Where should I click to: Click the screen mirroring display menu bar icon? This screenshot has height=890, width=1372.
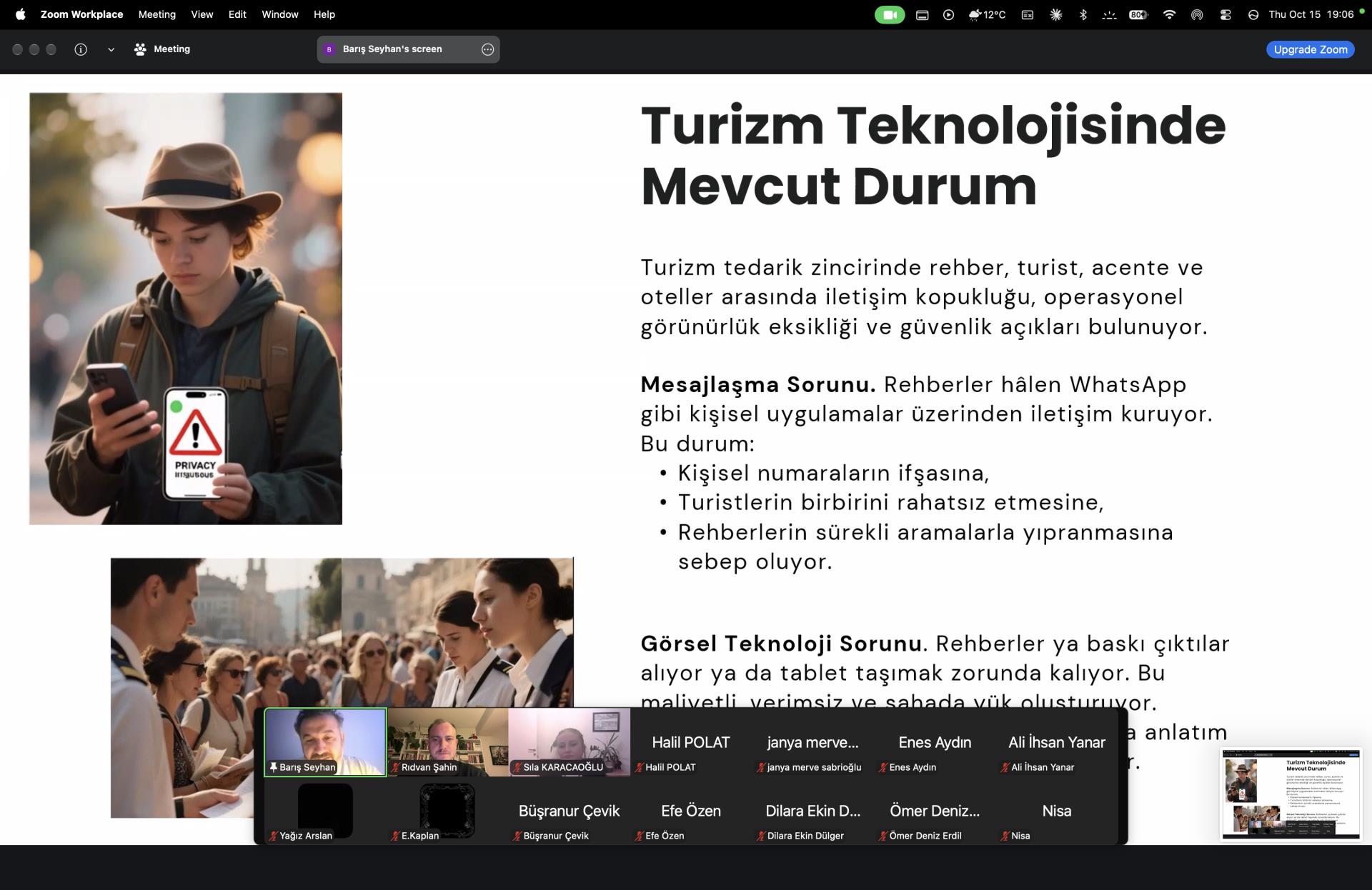pyautogui.click(x=923, y=14)
